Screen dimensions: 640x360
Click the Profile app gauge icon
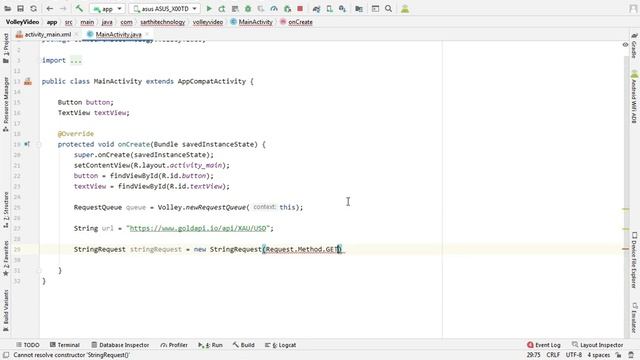[x=274, y=9]
